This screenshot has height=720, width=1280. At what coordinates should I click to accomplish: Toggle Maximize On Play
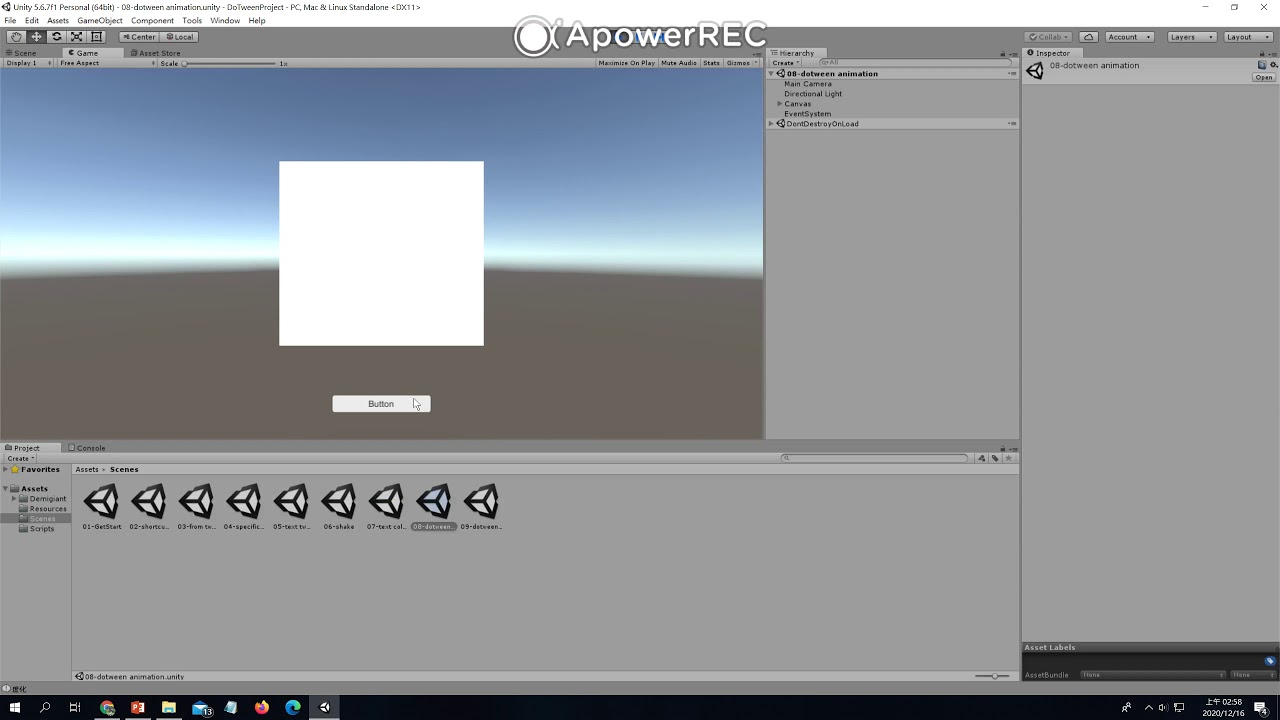626,63
